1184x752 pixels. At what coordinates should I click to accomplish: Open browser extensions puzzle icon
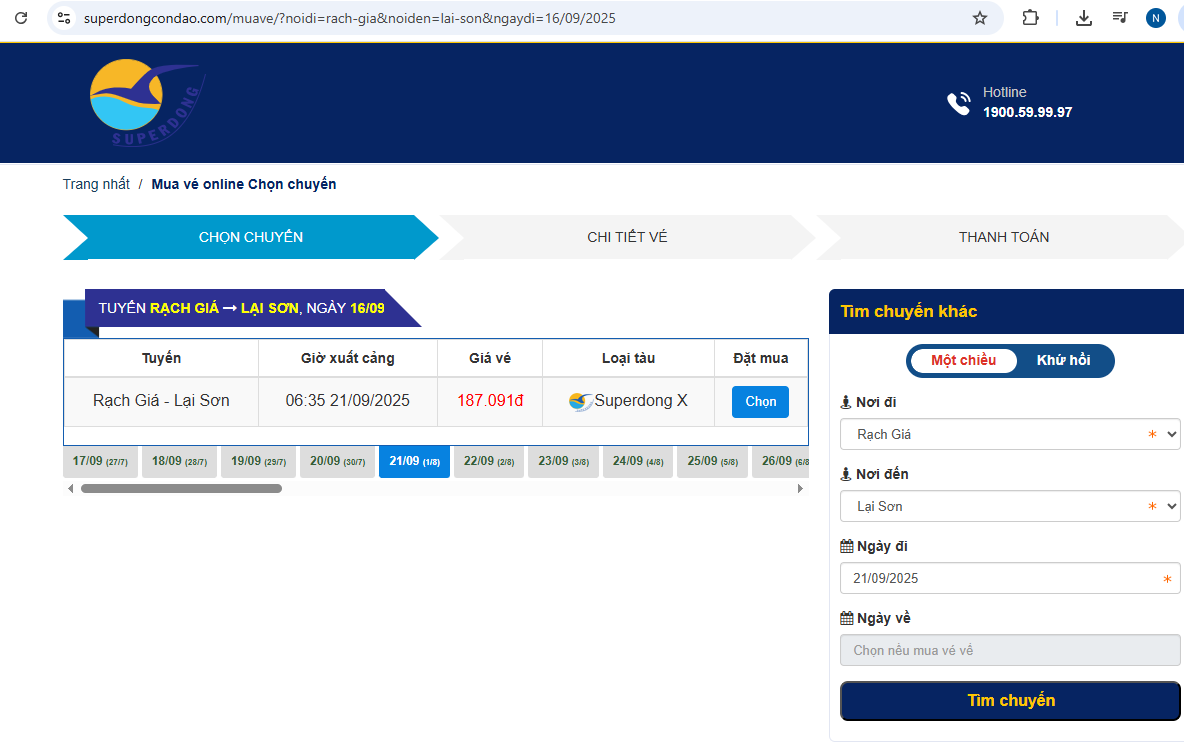tap(1030, 18)
